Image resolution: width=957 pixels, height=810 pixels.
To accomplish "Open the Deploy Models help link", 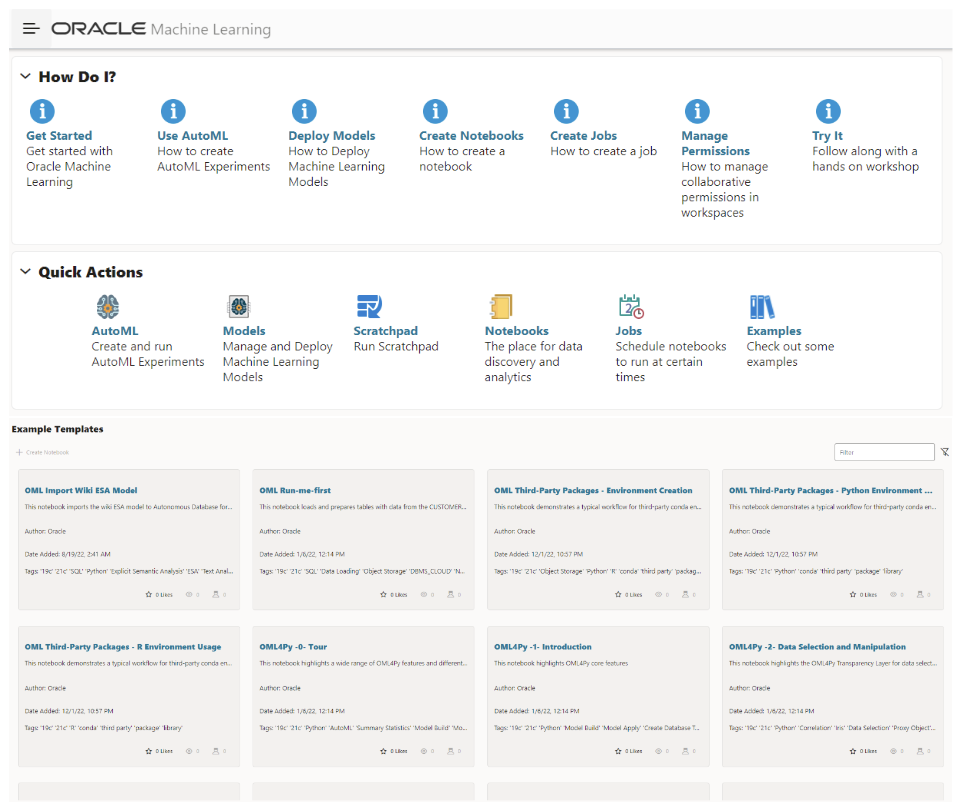I will 332,136.
